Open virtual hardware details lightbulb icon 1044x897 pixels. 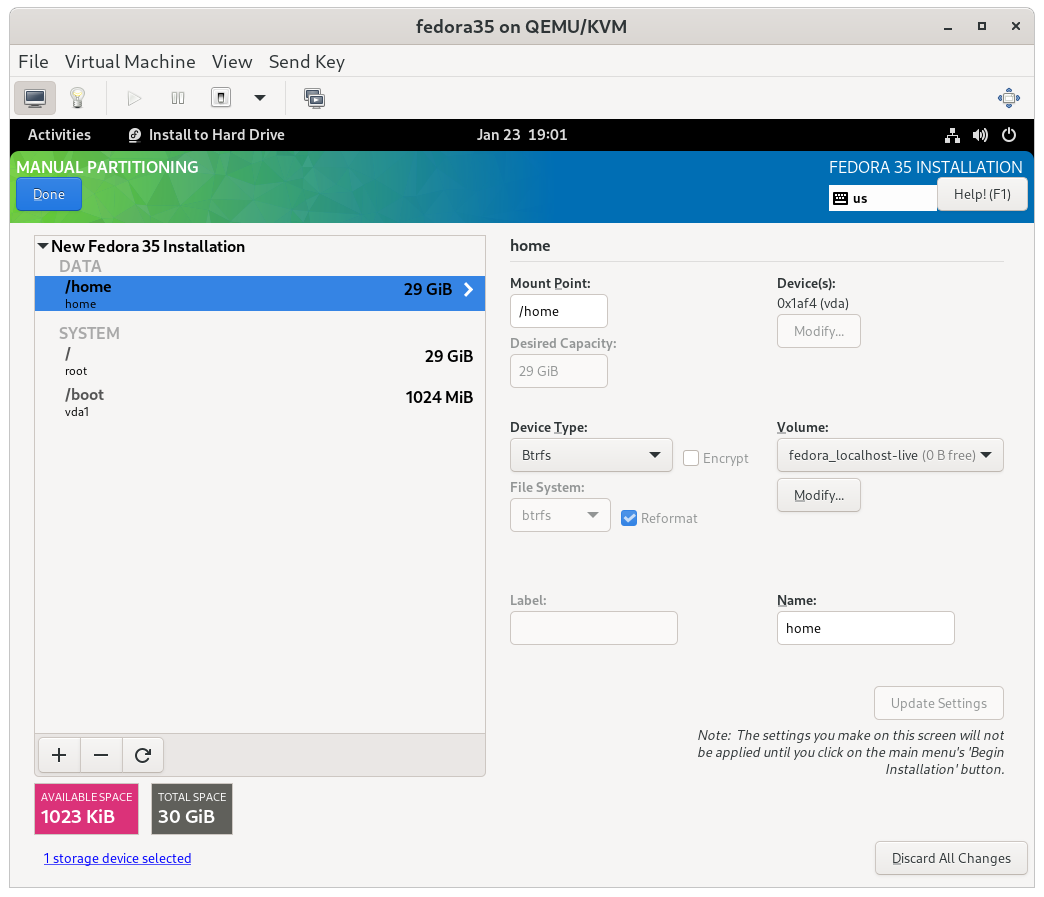[x=78, y=99]
